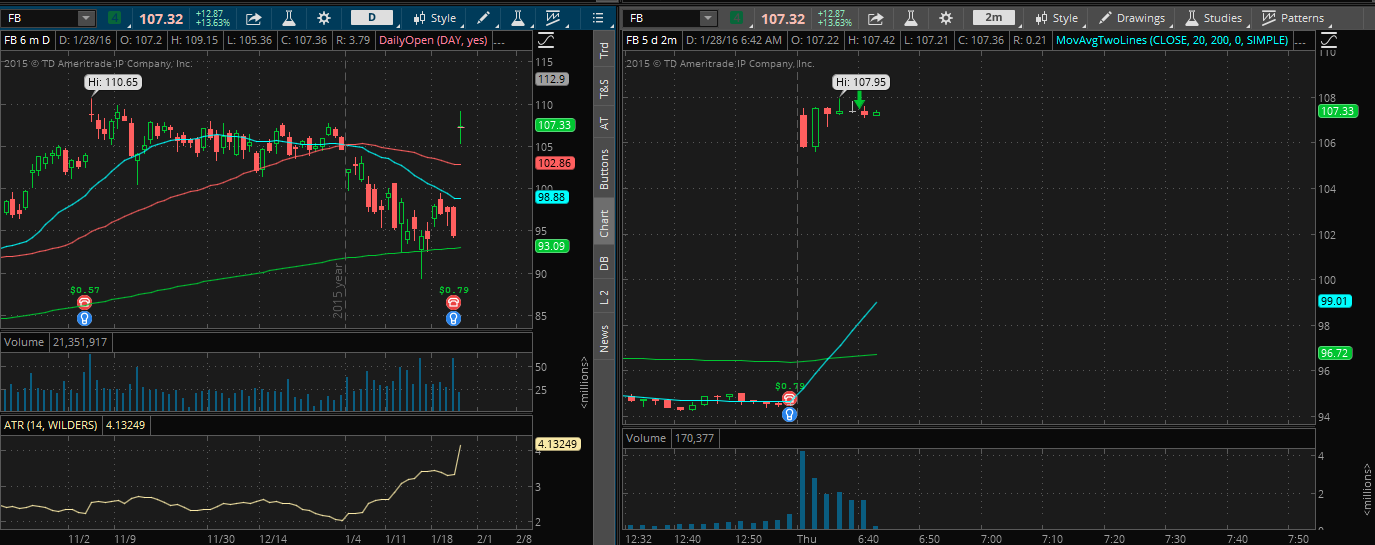Open the Style menu on left chart
1375x545 pixels.
pyautogui.click(x=434, y=18)
